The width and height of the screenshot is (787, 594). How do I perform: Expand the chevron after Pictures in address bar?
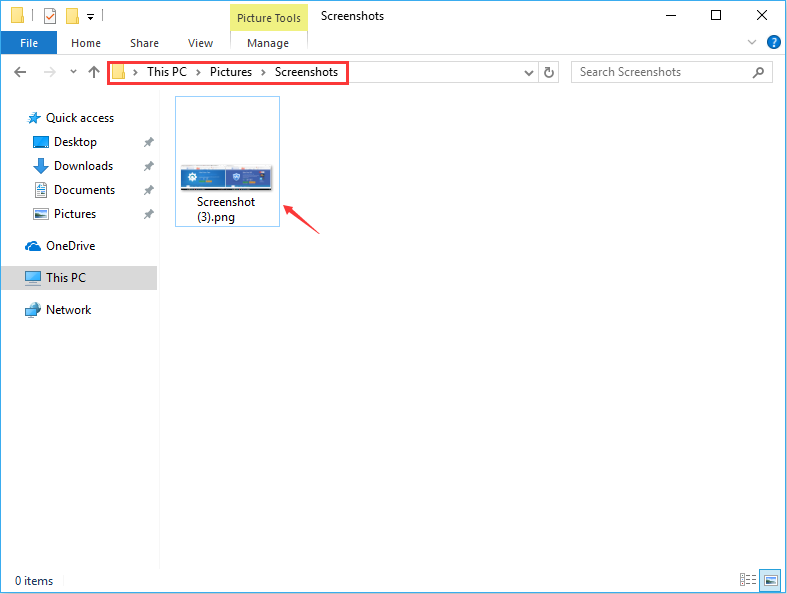point(263,73)
